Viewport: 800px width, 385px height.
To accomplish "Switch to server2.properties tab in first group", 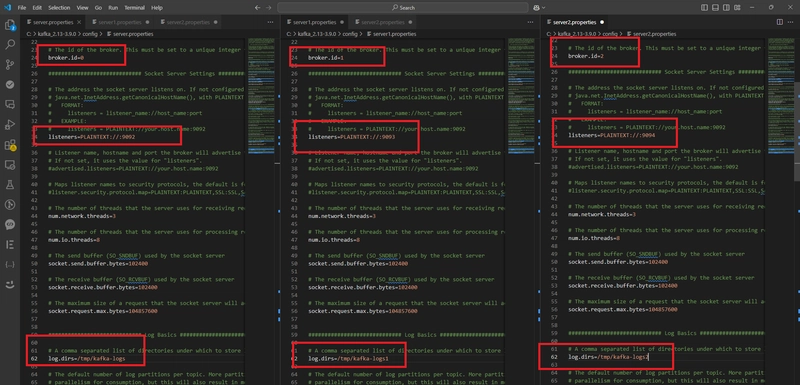I will click(x=188, y=22).
